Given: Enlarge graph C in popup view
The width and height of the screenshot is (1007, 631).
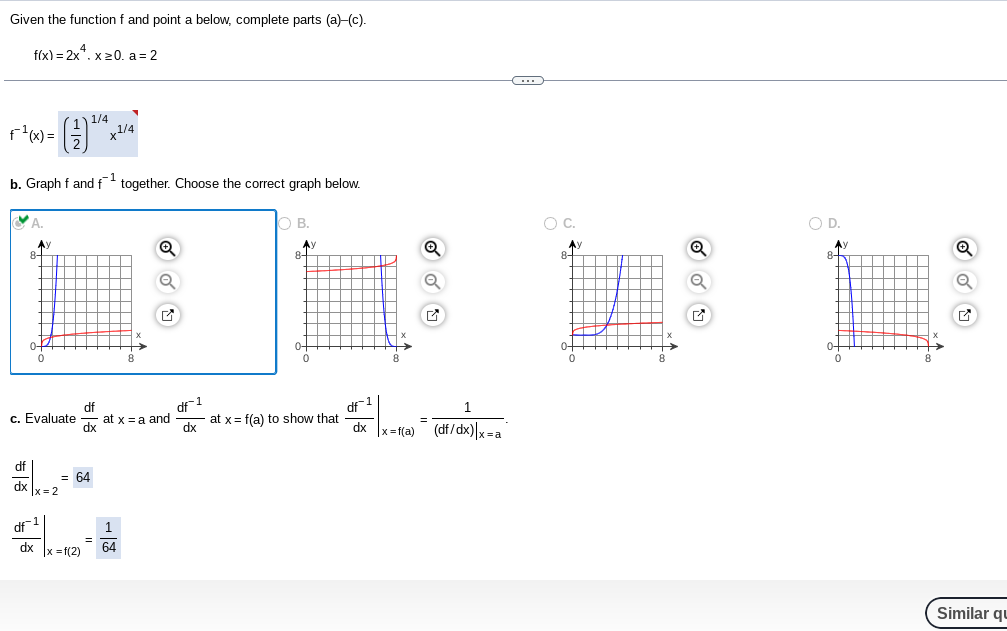Looking at the screenshot, I should pos(699,315).
